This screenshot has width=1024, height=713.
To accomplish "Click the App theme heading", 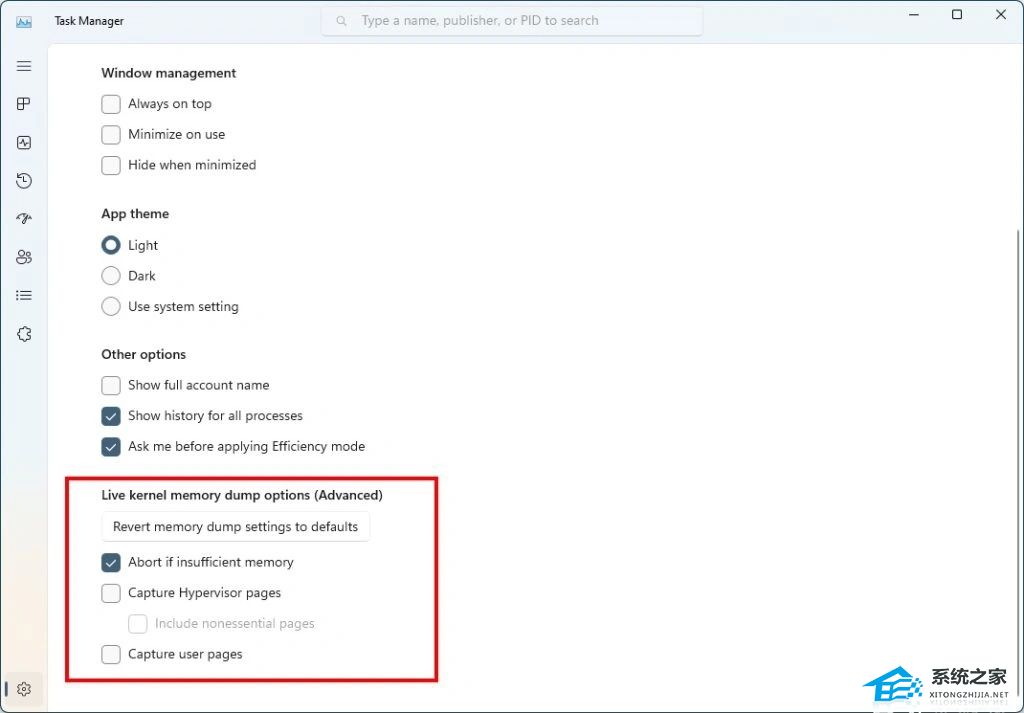I will pos(135,214).
